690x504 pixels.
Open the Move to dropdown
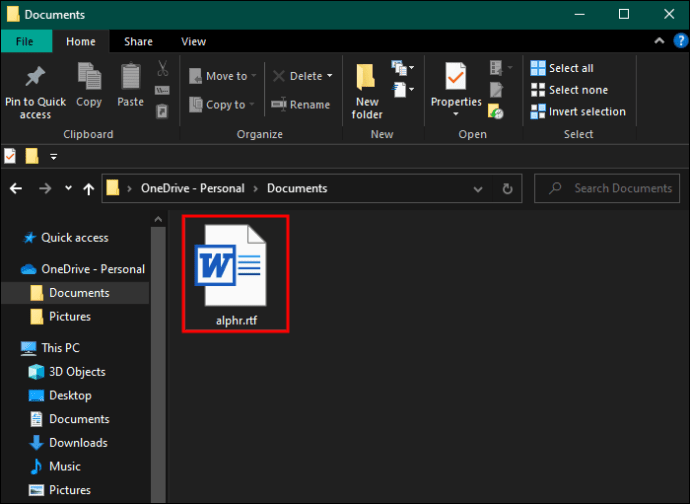coord(223,76)
